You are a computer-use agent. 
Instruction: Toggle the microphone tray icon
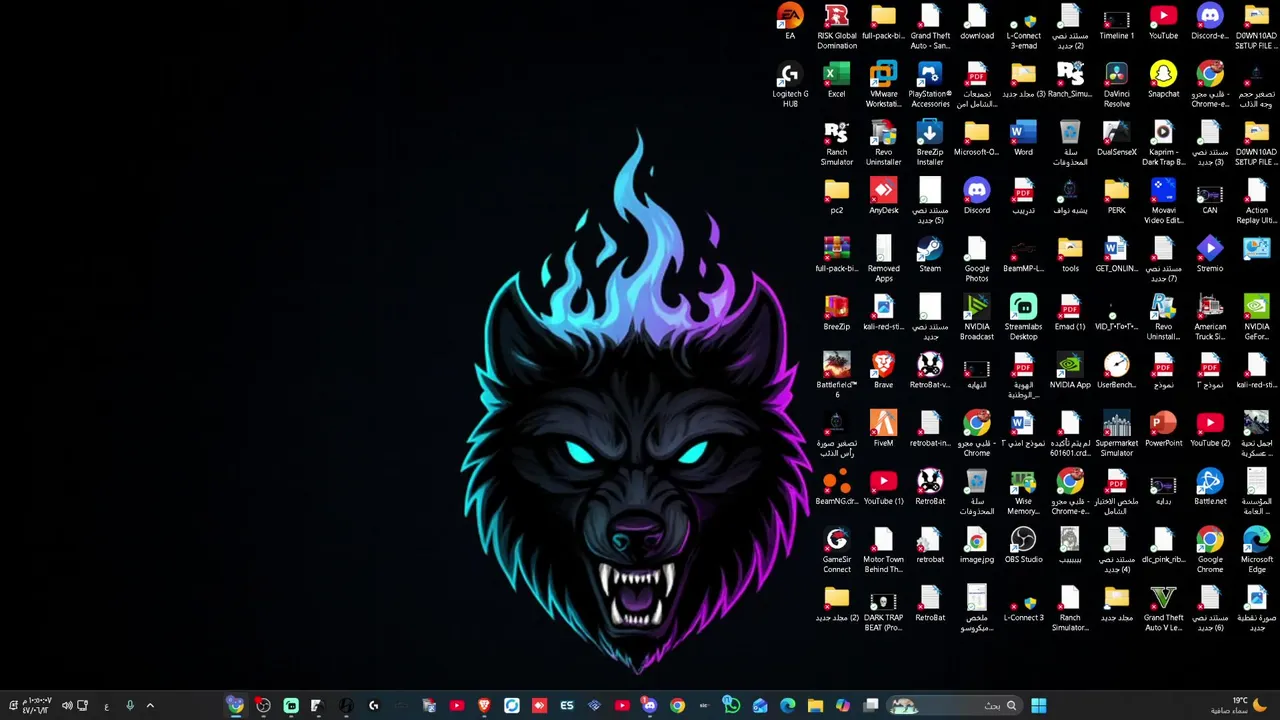point(129,706)
